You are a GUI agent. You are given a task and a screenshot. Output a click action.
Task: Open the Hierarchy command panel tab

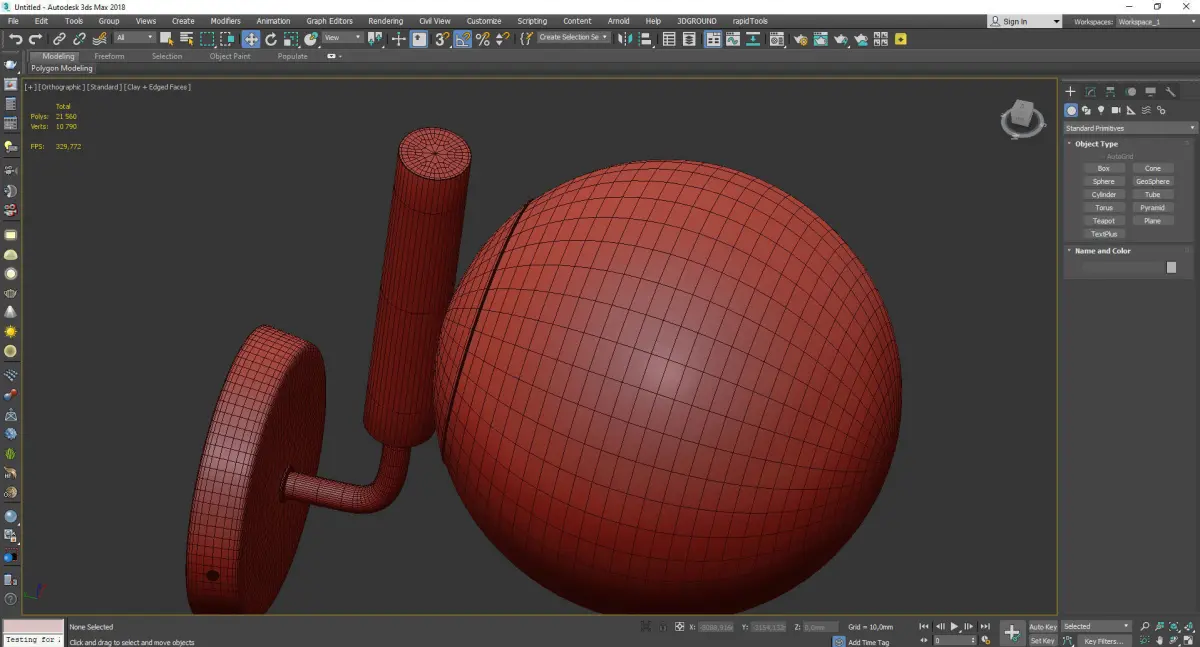1111,92
